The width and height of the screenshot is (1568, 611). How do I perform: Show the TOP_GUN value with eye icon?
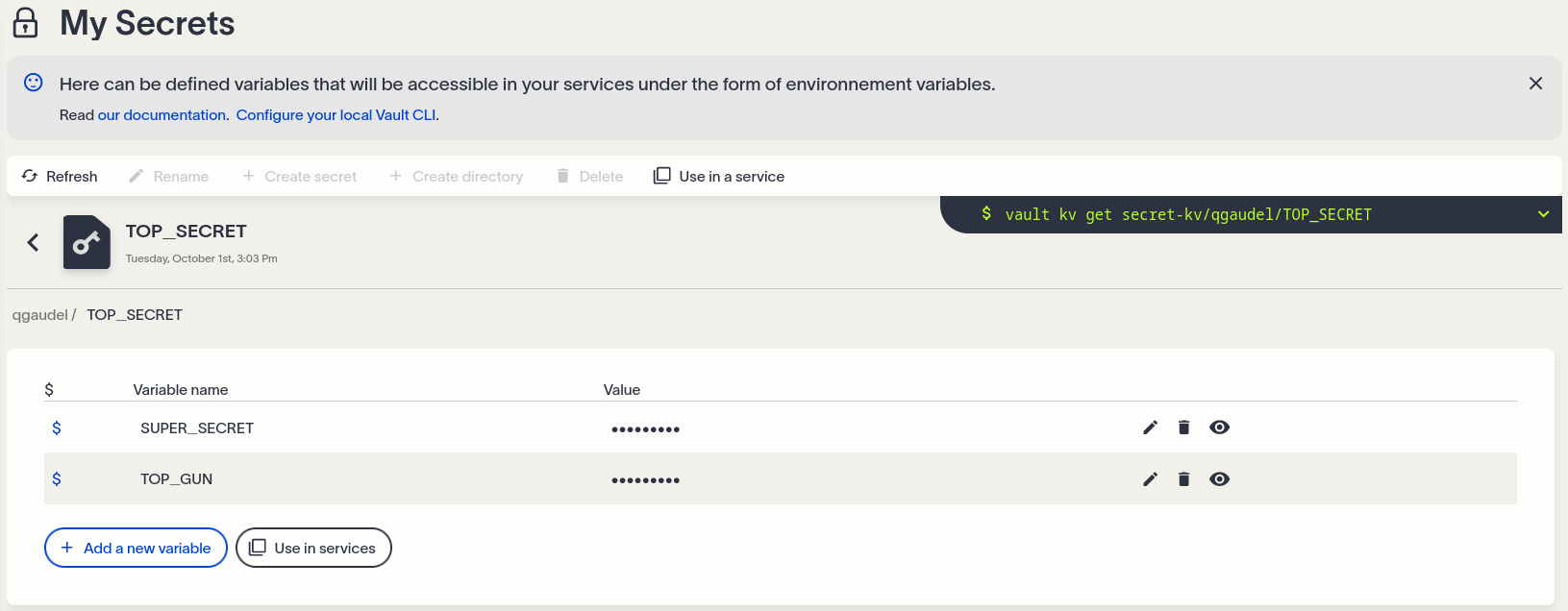point(1220,479)
